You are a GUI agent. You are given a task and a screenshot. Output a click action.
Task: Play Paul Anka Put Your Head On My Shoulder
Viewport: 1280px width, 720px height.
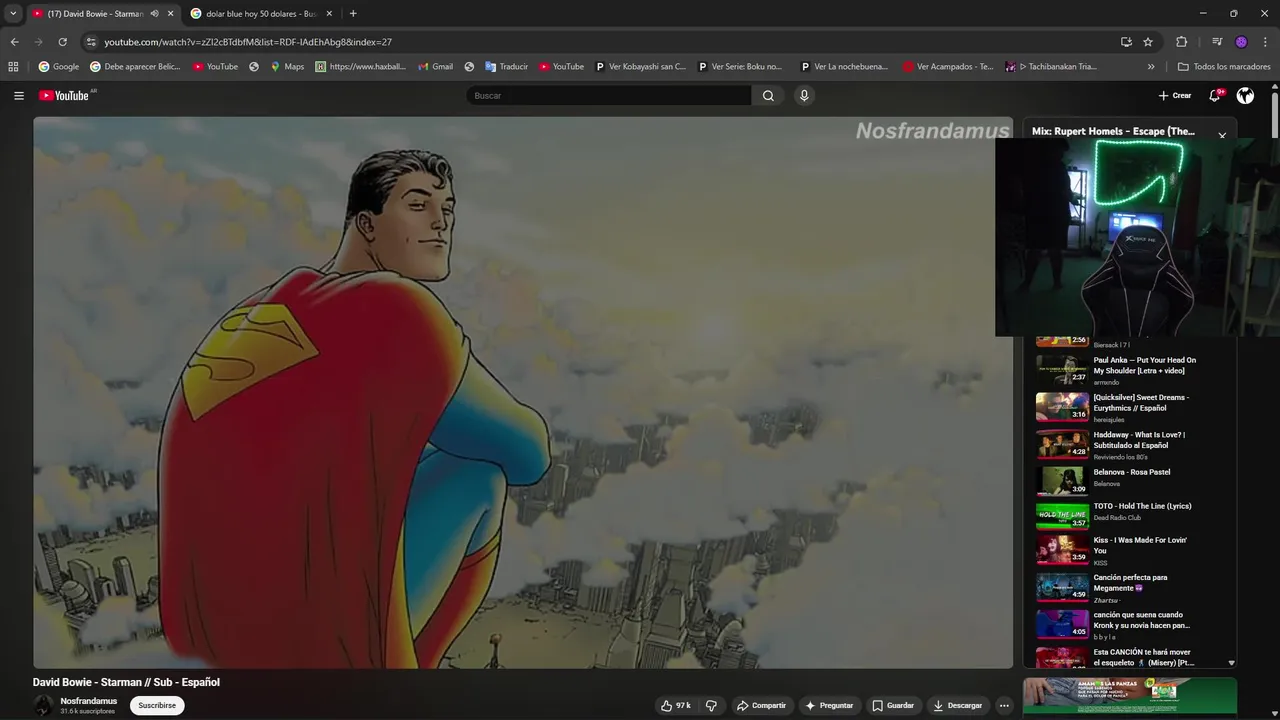click(x=1130, y=370)
